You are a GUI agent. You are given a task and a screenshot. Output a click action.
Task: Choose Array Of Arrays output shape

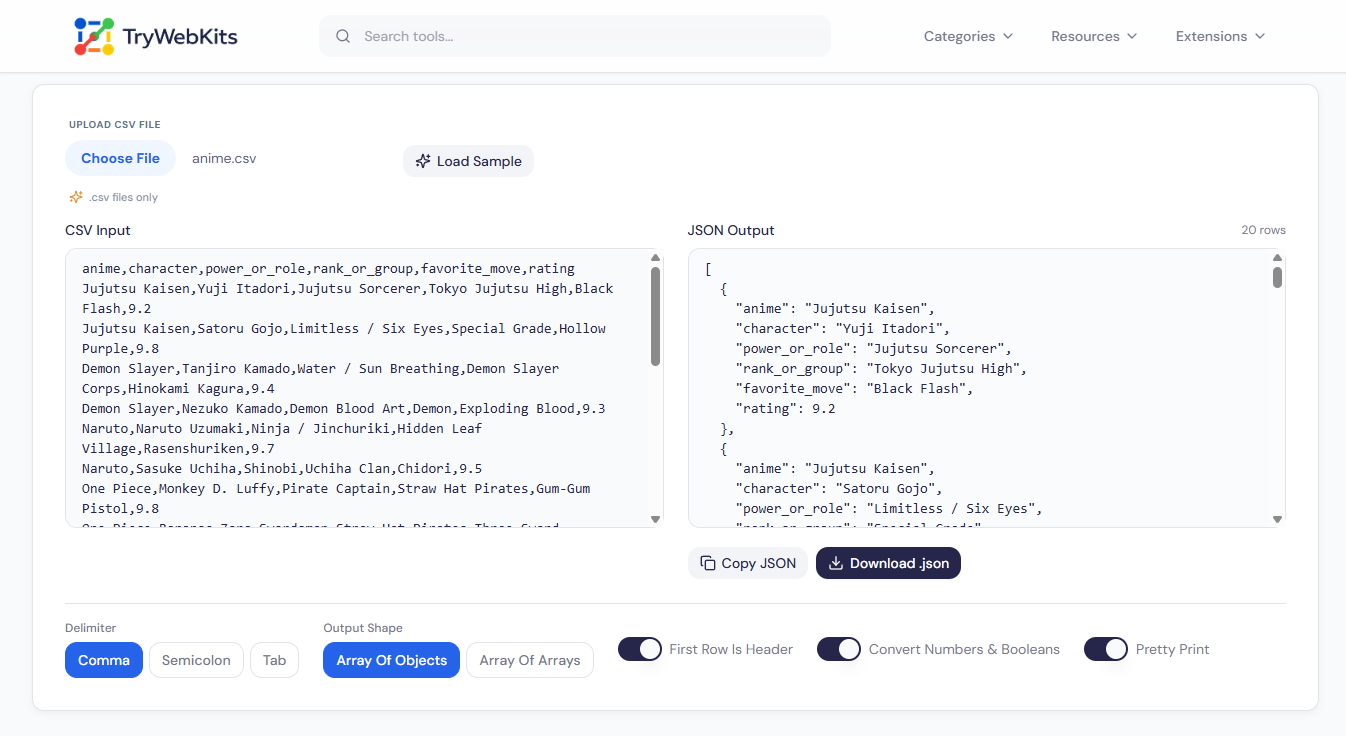[x=530, y=660]
